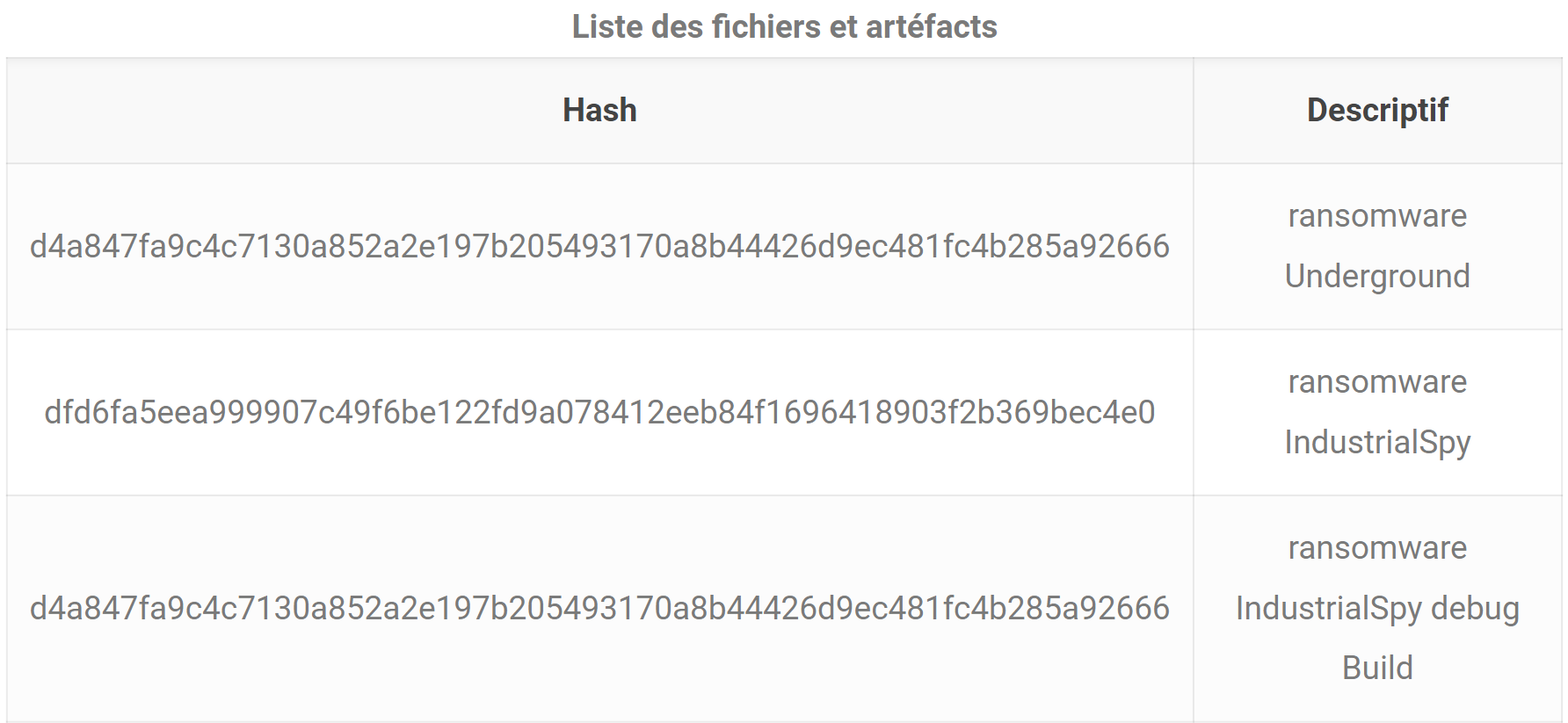Click the hash in the debug Build row
The height and width of the screenshot is (723, 1568).
click(x=599, y=609)
